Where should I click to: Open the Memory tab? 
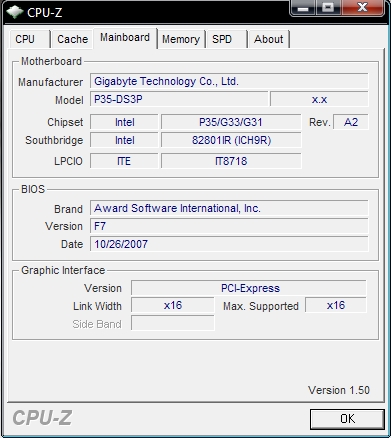click(181, 39)
